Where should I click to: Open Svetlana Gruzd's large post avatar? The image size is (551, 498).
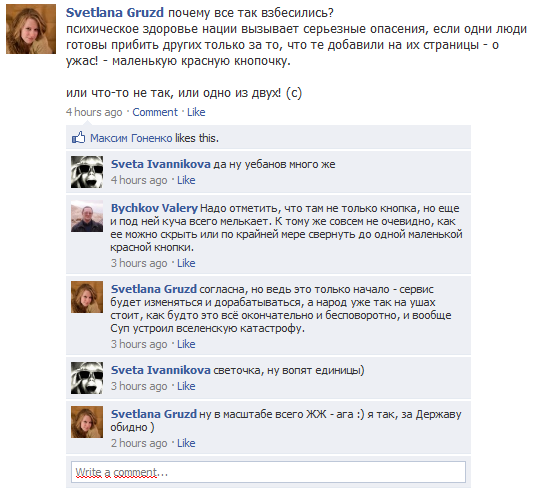[x=31, y=29]
